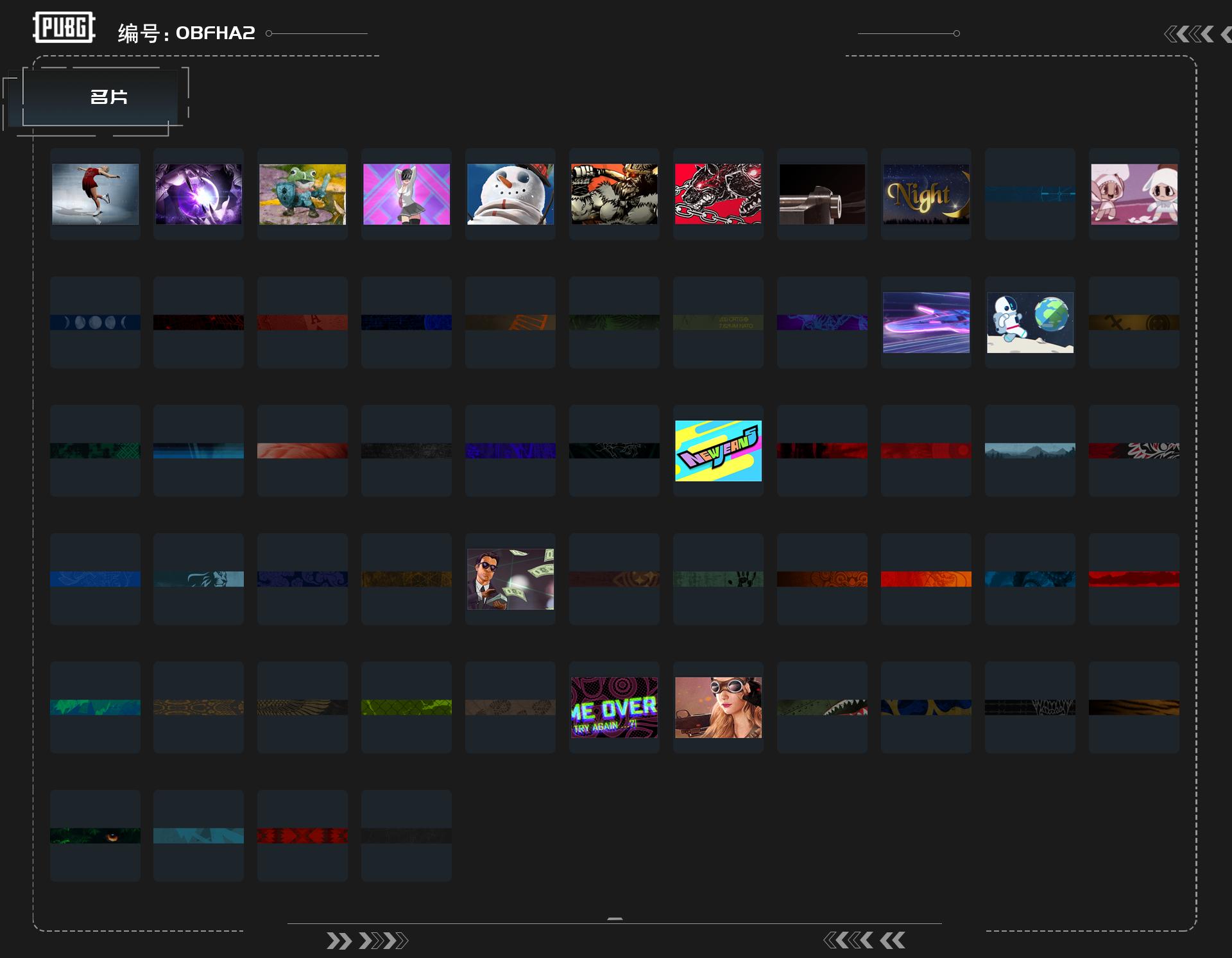Open the astronaut and Earth nameplate
The width and height of the screenshot is (1232, 958).
(x=1030, y=322)
